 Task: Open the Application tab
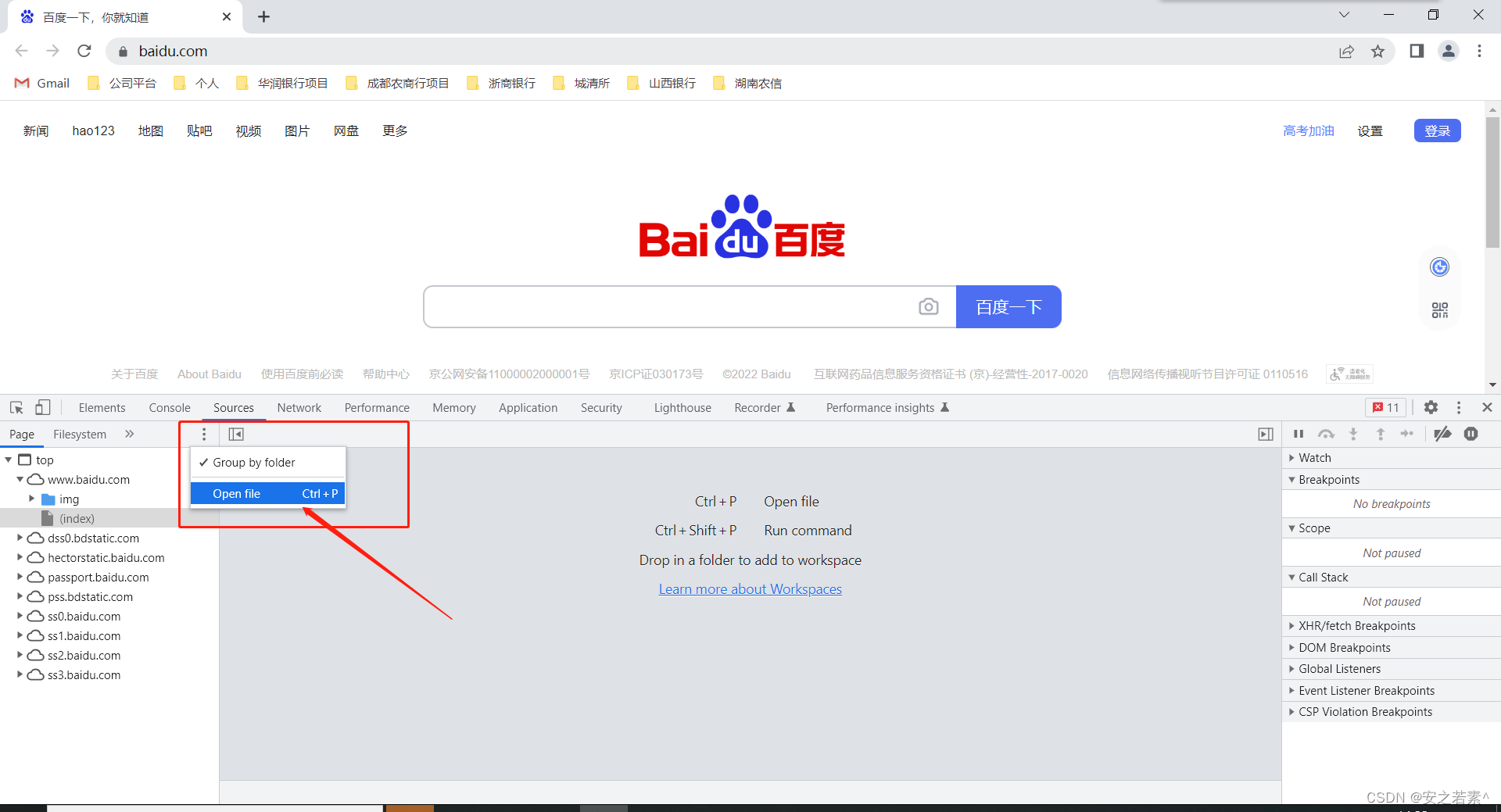528,408
